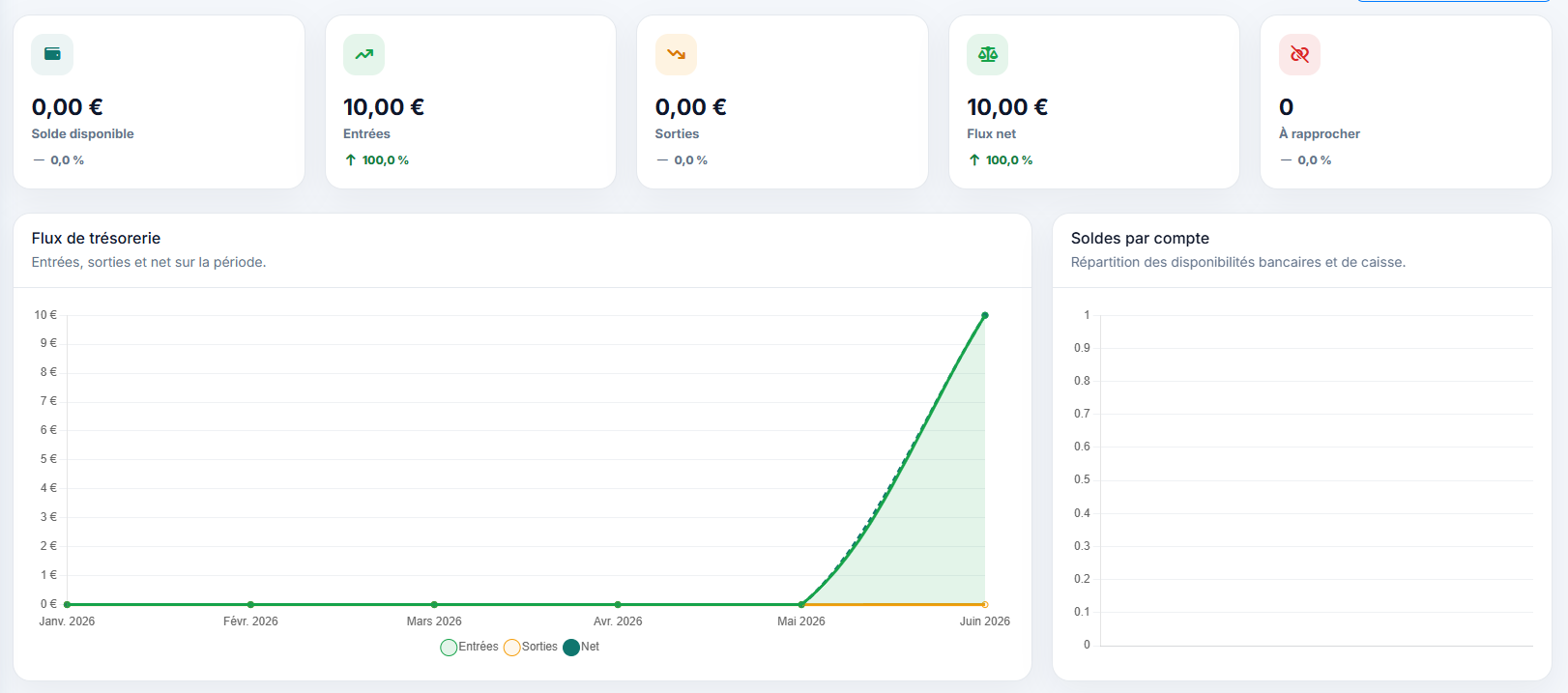Click the Janv. 2026 data point on the chart

click(x=67, y=604)
